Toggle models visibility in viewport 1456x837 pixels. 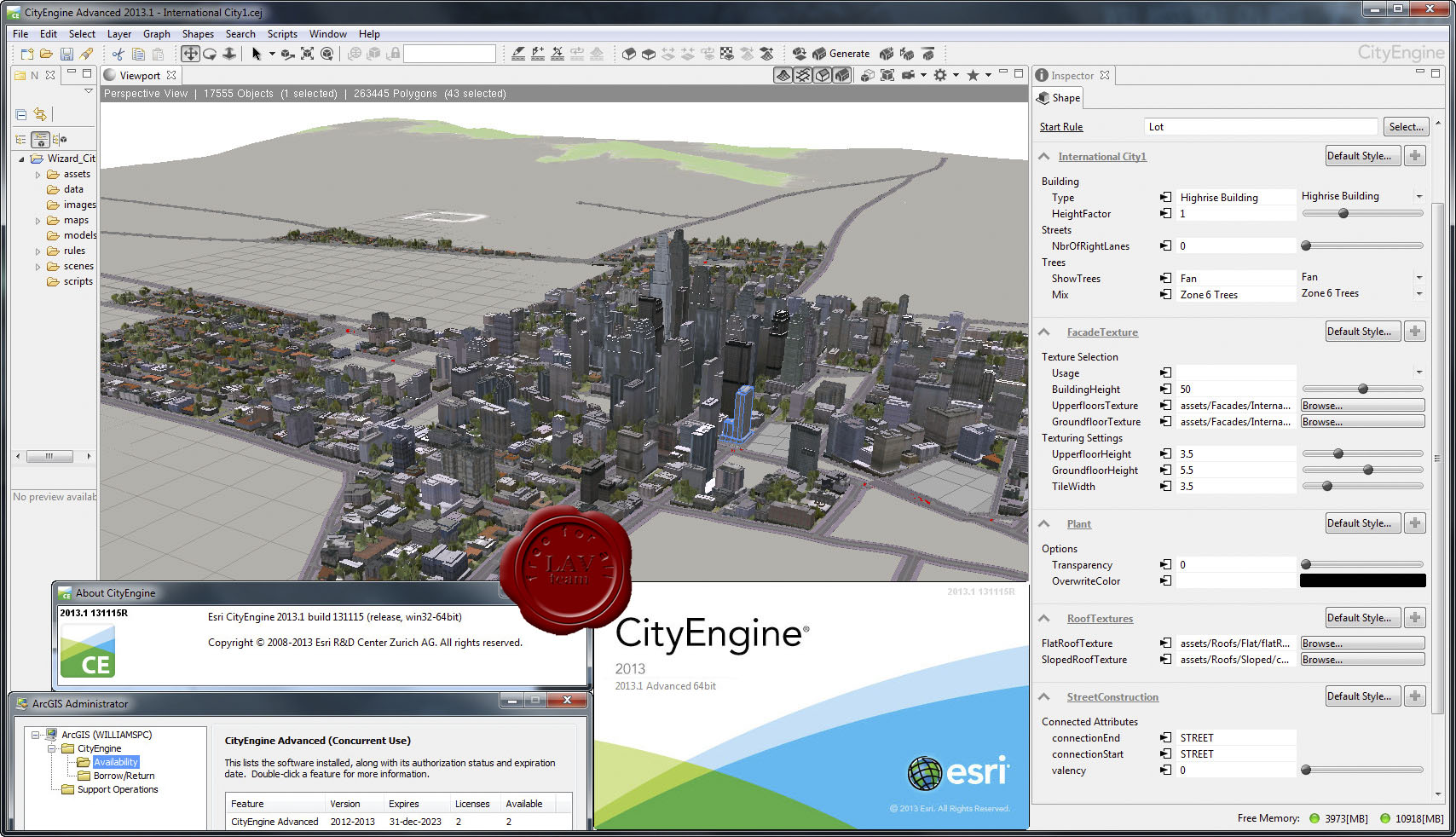coord(842,75)
